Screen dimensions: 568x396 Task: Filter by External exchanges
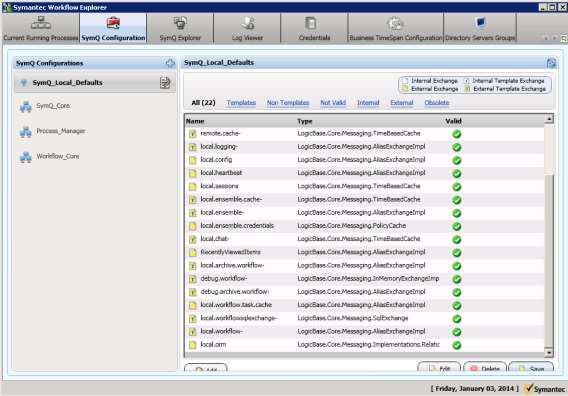[402, 103]
